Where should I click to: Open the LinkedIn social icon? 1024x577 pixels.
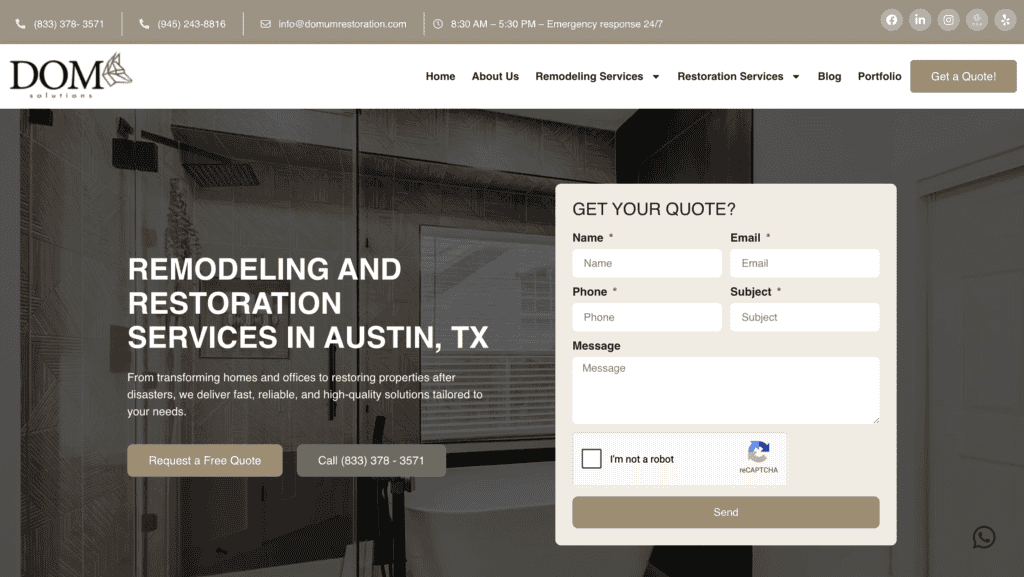point(920,20)
